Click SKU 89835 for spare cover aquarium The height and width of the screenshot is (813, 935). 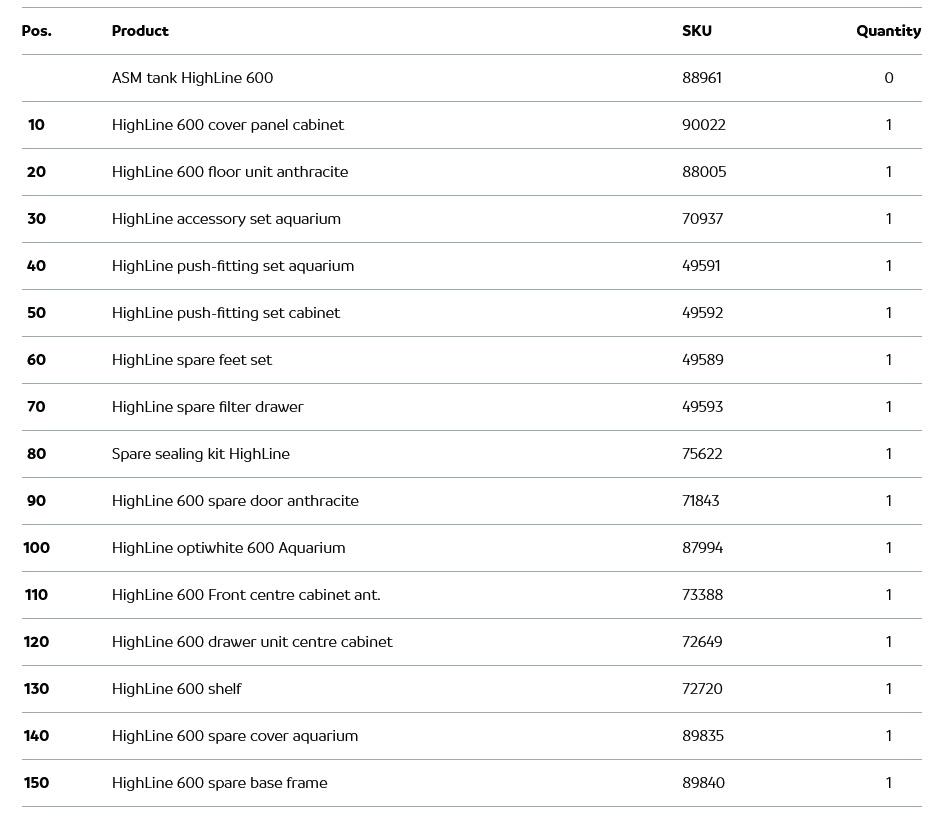702,736
